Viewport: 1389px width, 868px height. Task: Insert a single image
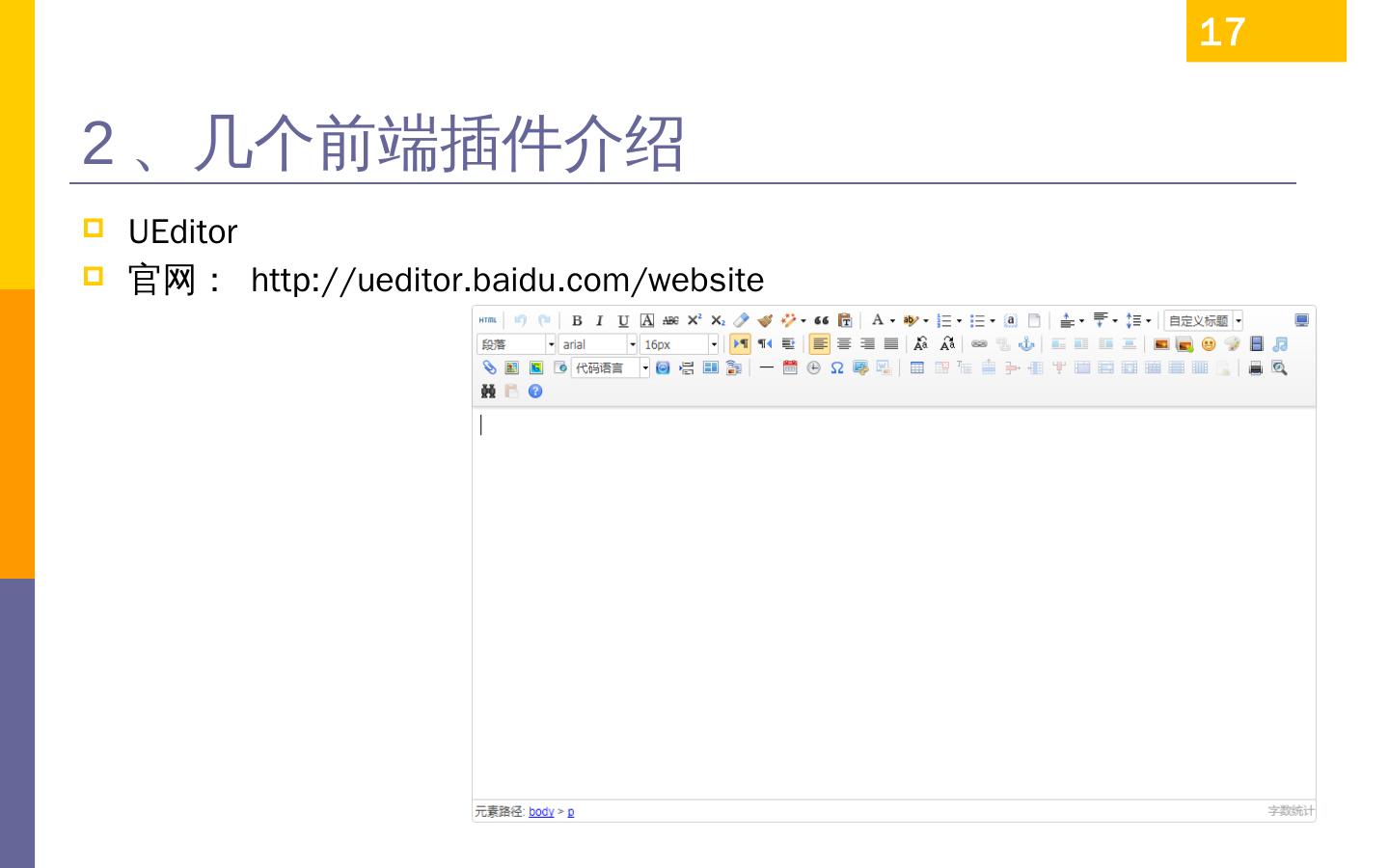(1161, 344)
